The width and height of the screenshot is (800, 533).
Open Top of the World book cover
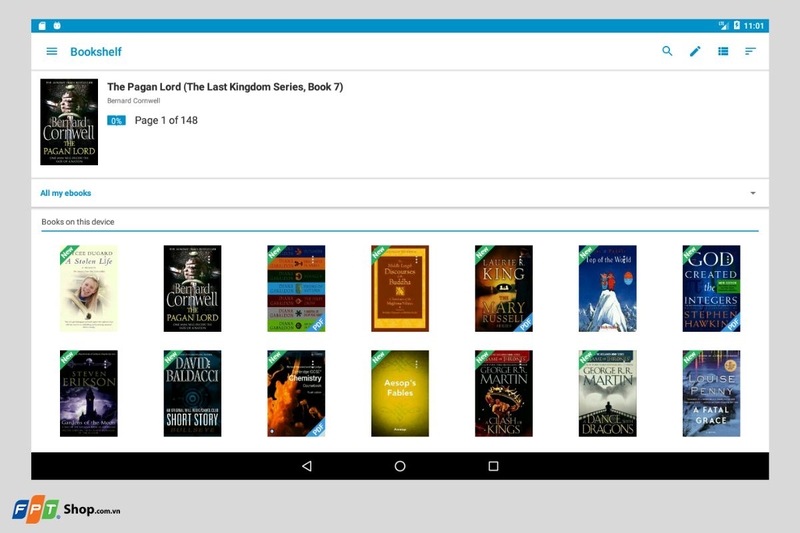(607, 288)
